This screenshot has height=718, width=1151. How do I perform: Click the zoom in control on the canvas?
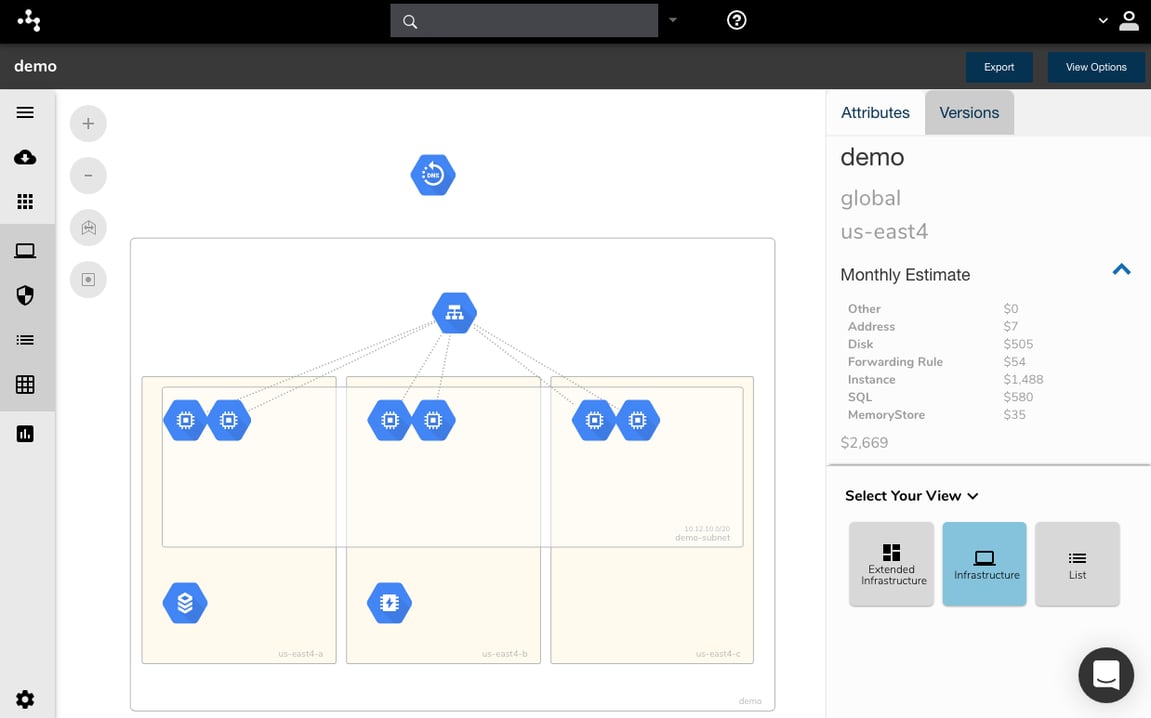pos(88,123)
